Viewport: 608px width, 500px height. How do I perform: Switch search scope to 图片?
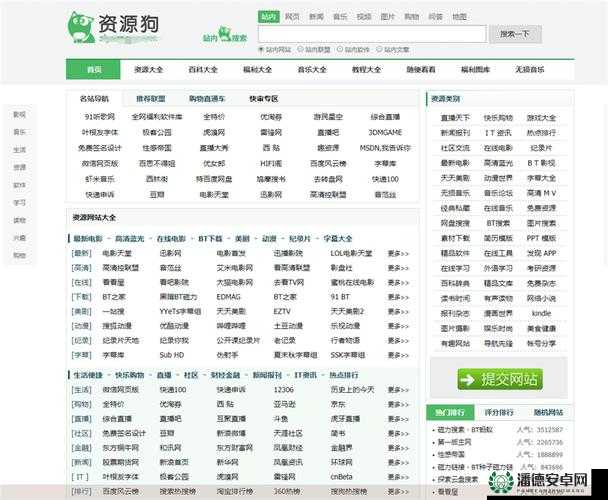click(x=387, y=17)
